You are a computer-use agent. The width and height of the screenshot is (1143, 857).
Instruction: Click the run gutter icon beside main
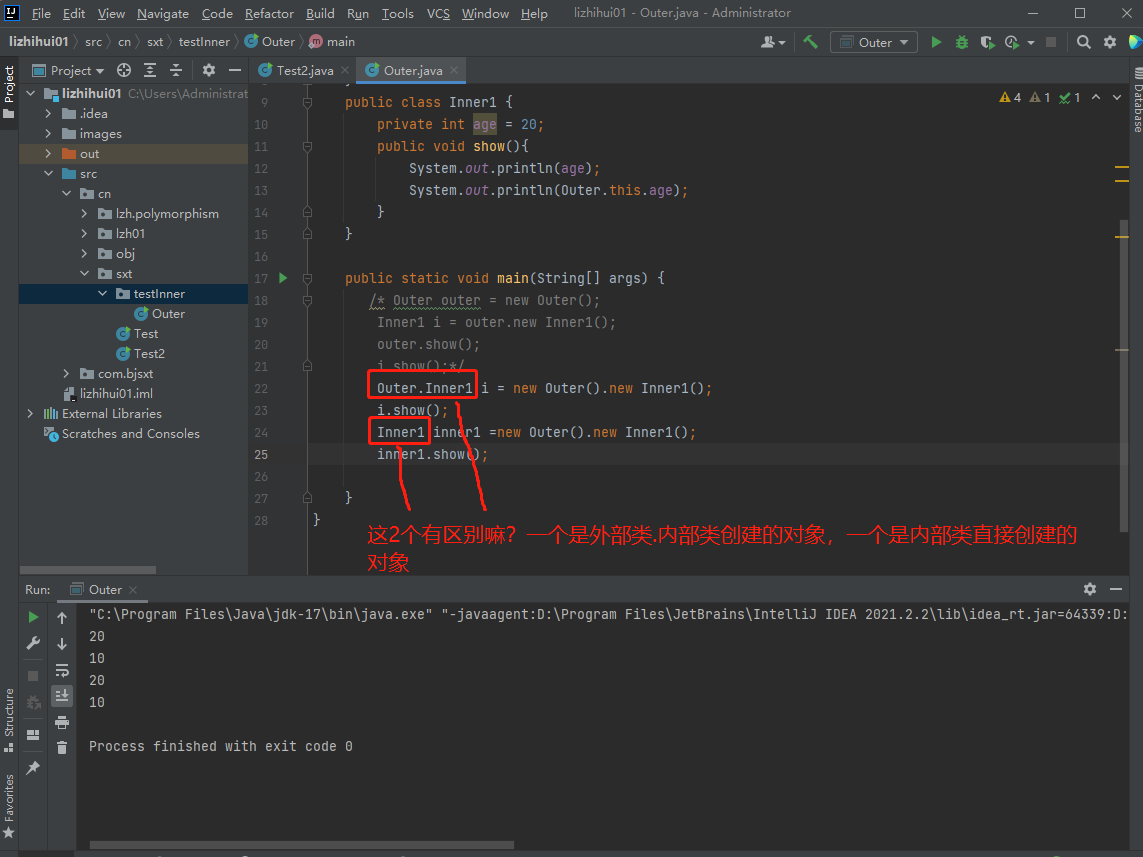pos(284,278)
